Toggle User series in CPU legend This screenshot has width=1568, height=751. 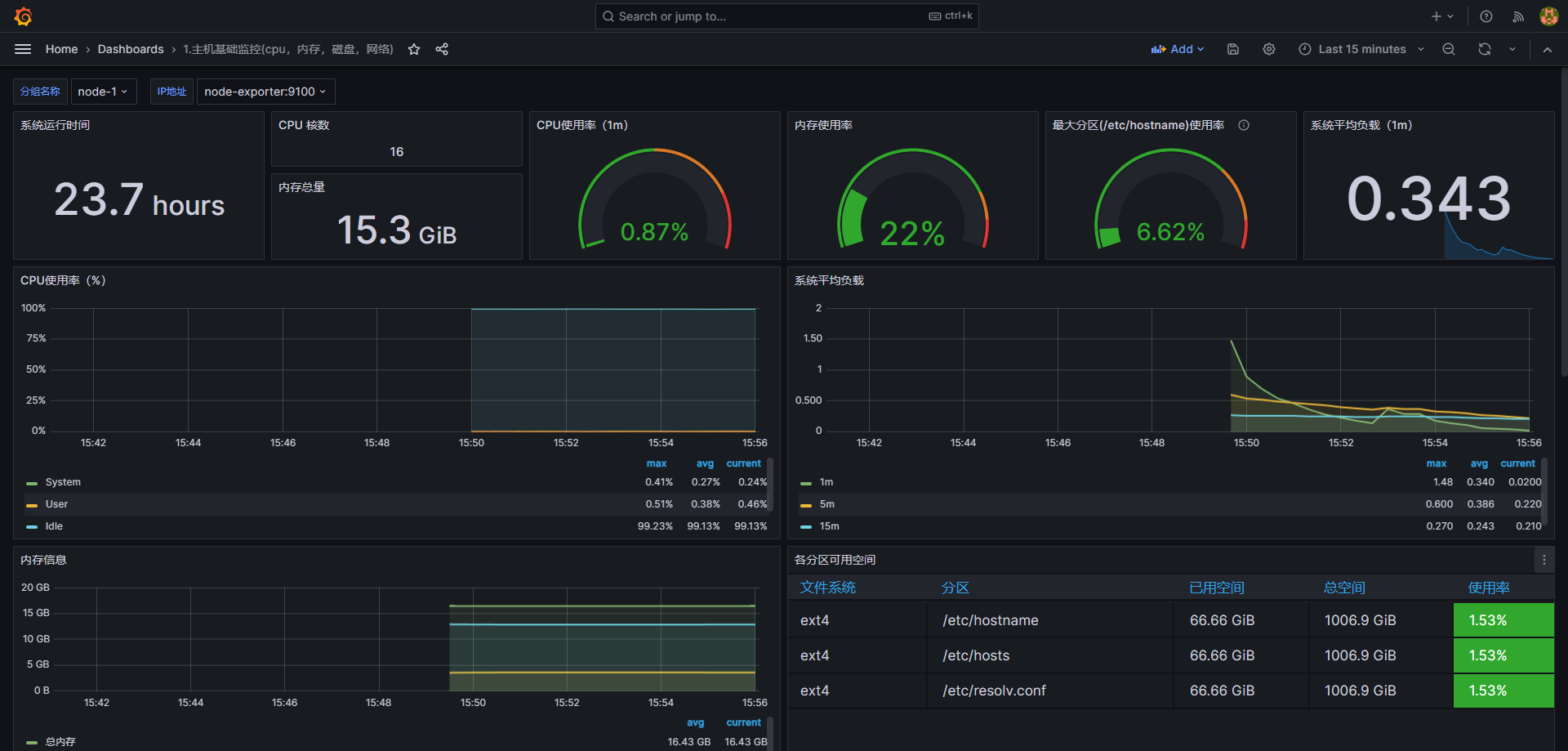[56, 504]
